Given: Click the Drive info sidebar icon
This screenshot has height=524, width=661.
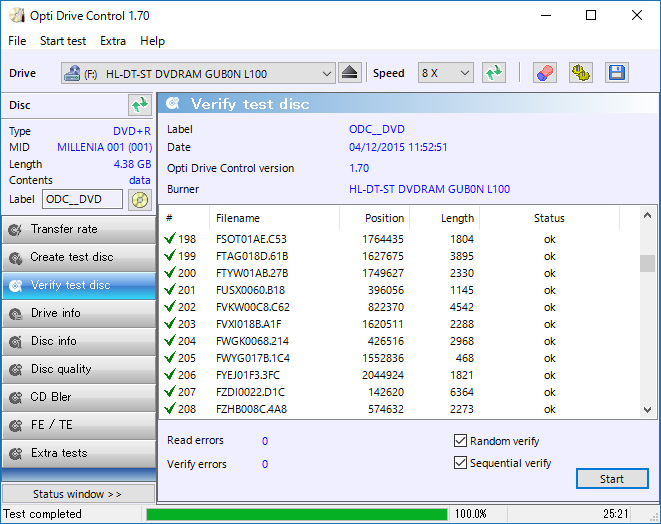Looking at the screenshot, I should (x=15, y=314).
